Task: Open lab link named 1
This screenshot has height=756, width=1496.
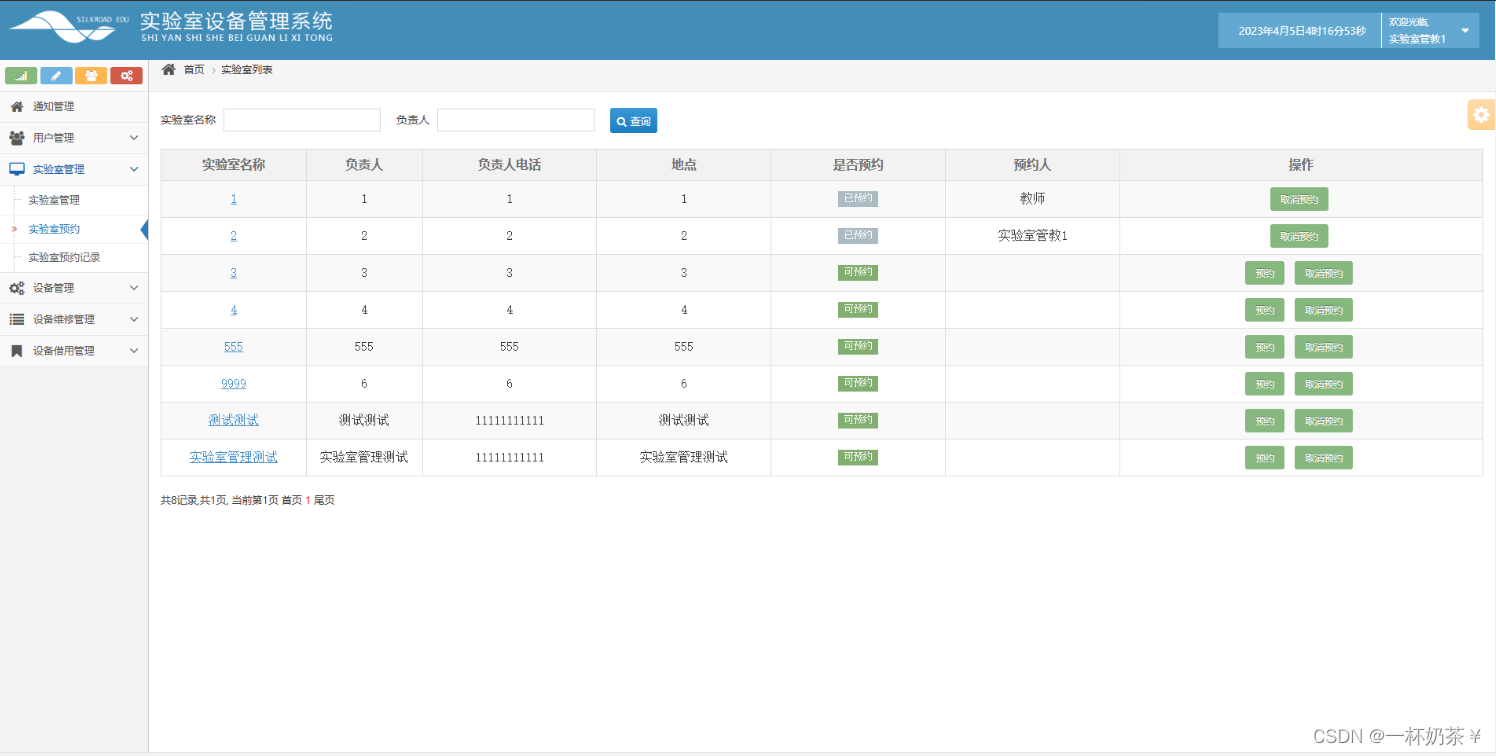Action: (x=234, y=199)
